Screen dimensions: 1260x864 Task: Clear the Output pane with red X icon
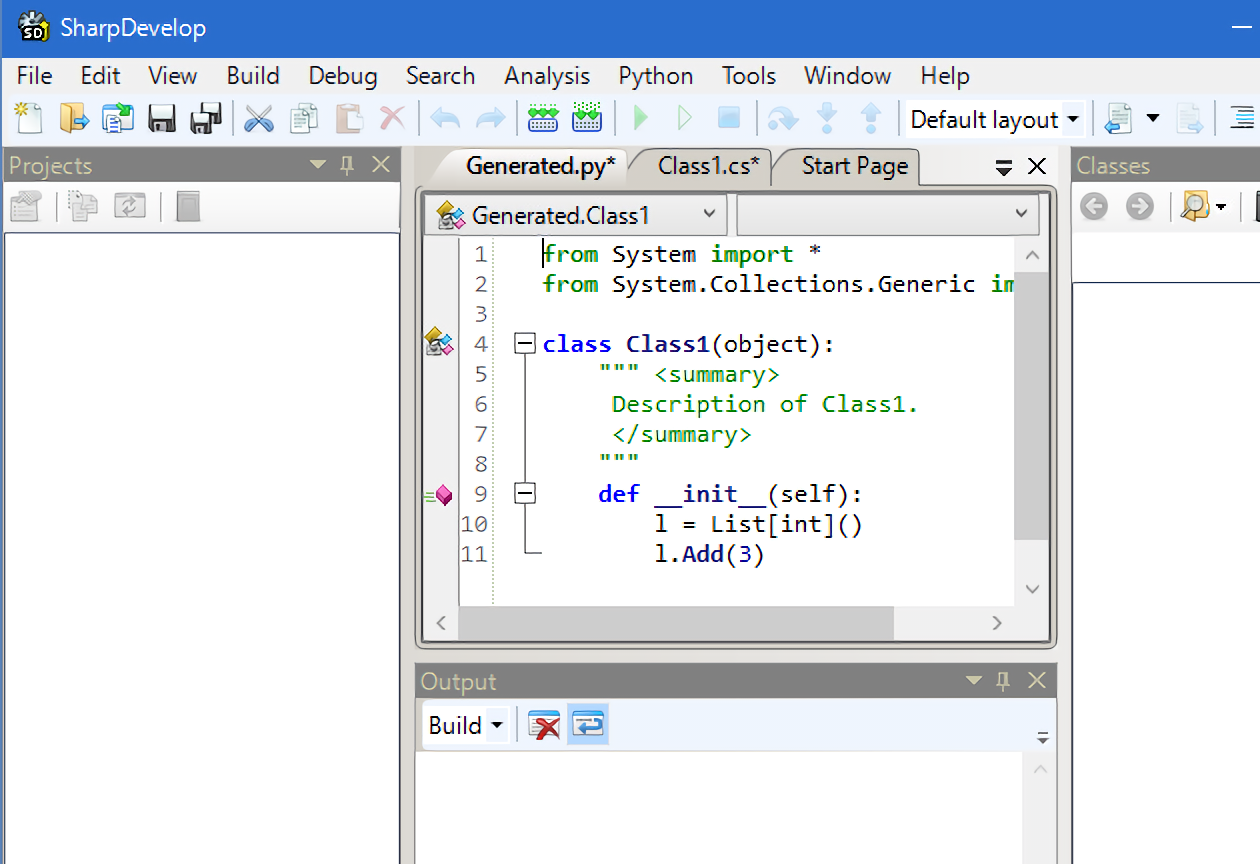[544, 726]
